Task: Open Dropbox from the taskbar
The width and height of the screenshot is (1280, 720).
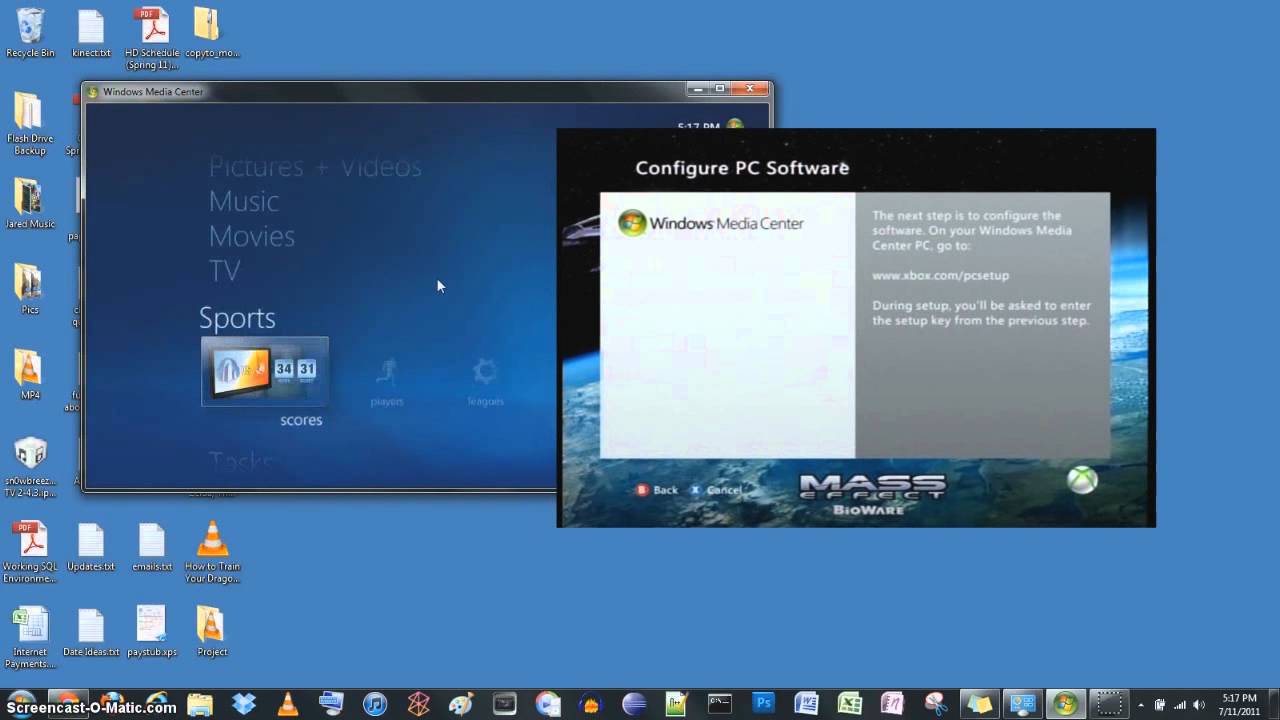Action: pyautogui.click(x=243, y=703)
